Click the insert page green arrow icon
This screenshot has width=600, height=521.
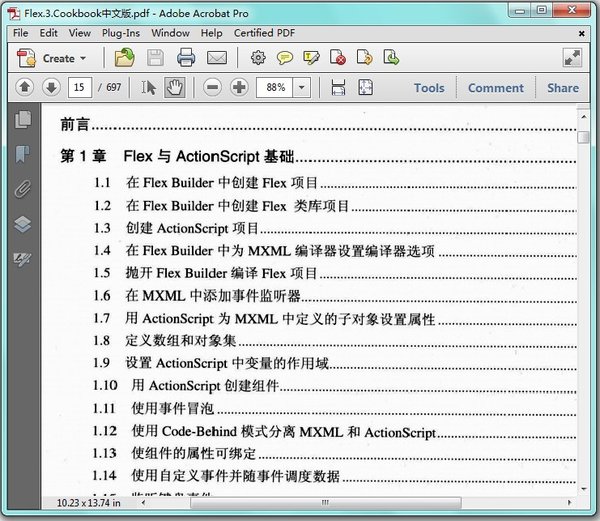pyautogui.click(x=391, y=57)
